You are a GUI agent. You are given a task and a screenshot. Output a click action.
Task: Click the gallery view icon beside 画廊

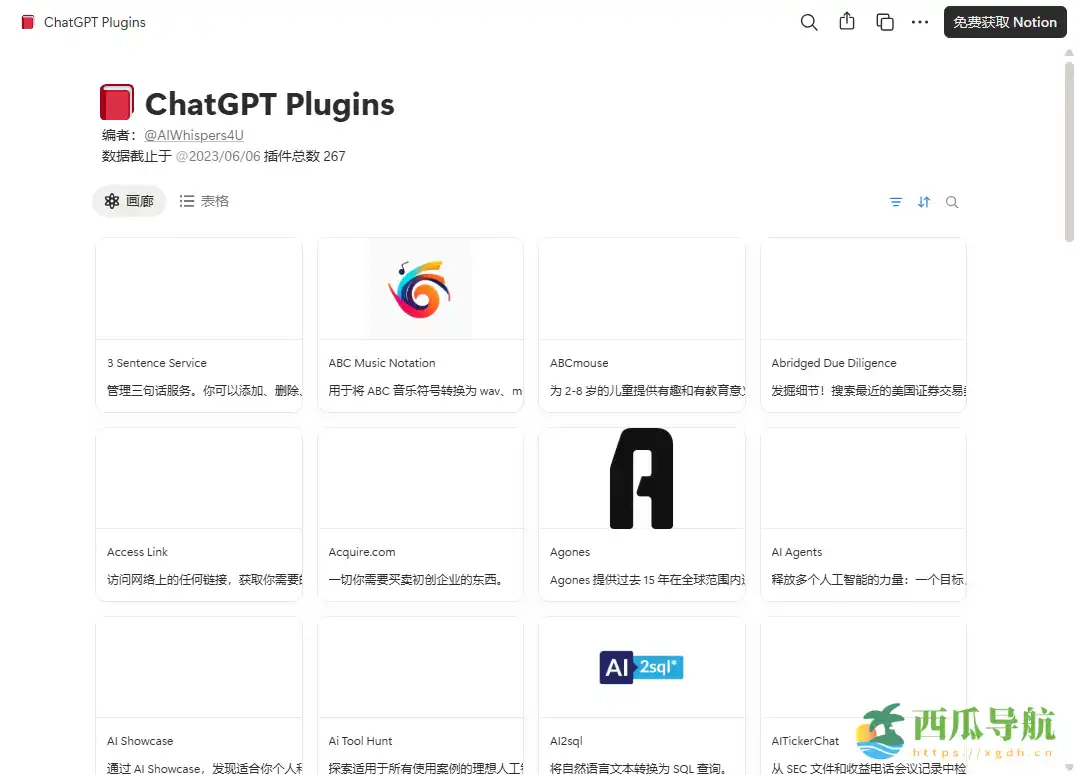click(112, 201)
